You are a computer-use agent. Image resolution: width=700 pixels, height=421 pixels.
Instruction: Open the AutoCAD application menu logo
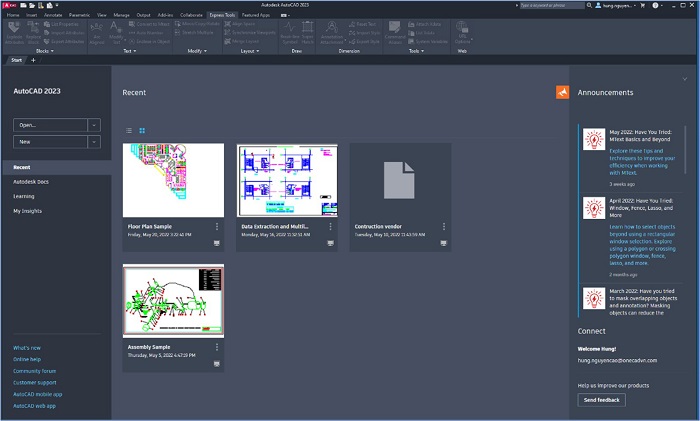(x=9, y=5)
